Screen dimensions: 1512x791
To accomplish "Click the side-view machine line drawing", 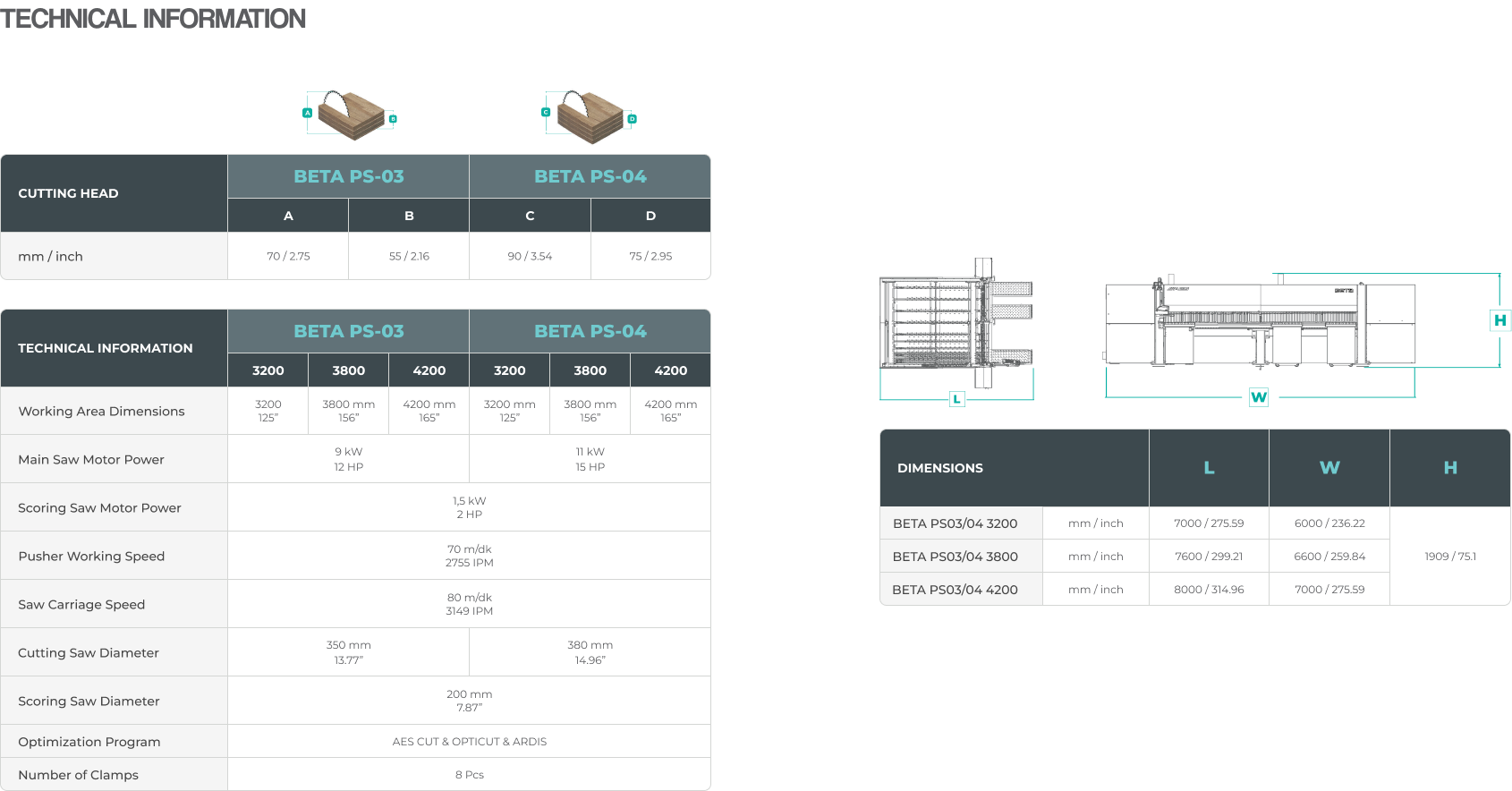I will (1260, 324).
